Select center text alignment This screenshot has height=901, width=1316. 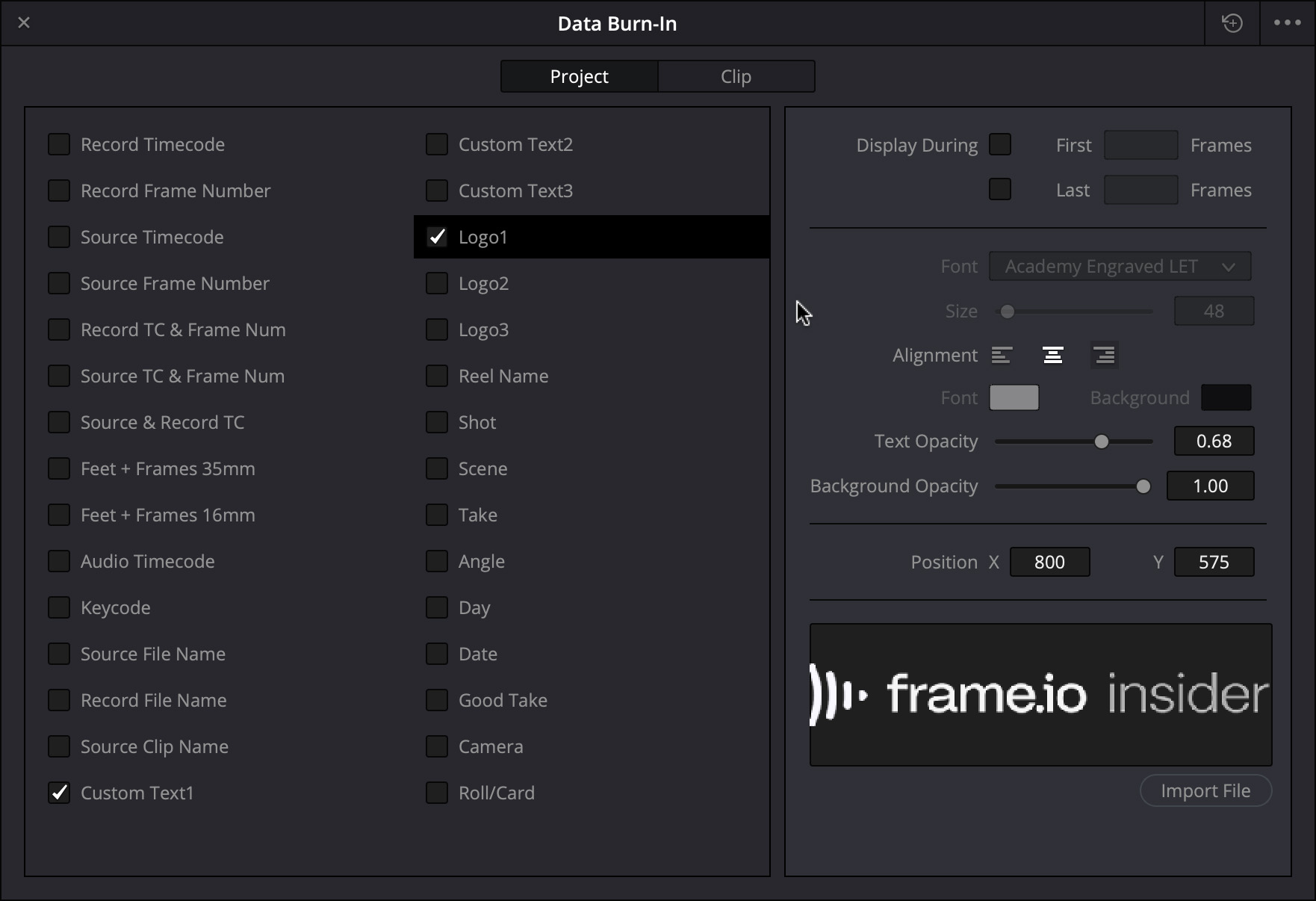(x=1053, y=355)
